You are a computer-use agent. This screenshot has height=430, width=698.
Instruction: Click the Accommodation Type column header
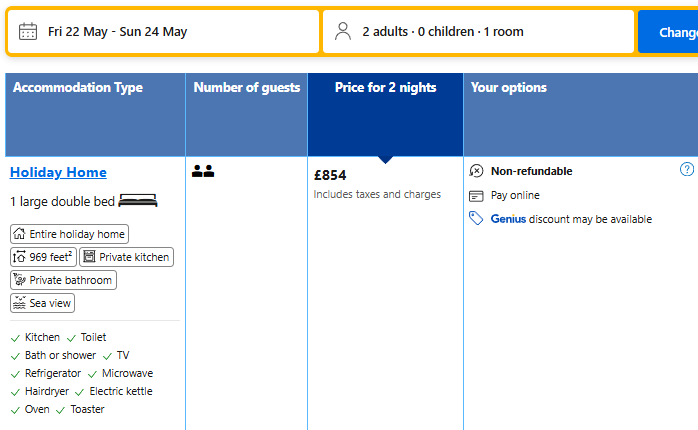(78, 88)
